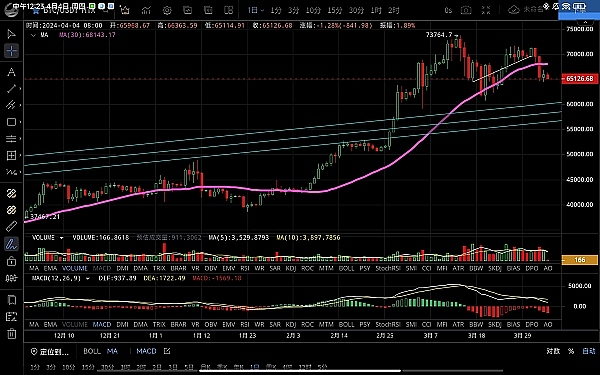Viewport: 600px width, 375px height.
Task: Toggle the 对数 log scale option
Action: click(x=553, y=351)
